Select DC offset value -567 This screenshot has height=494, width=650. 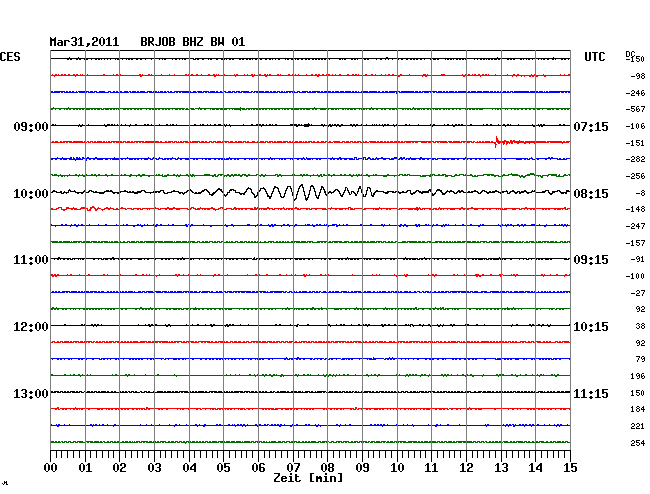(x=635, y=109)
